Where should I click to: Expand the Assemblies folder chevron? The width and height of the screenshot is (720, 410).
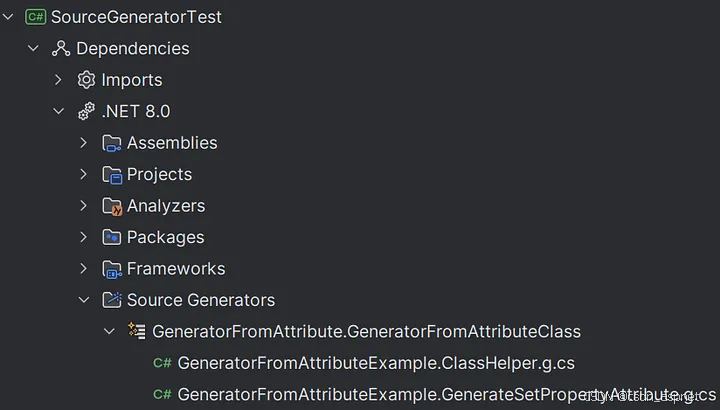(x=84, y=143)
